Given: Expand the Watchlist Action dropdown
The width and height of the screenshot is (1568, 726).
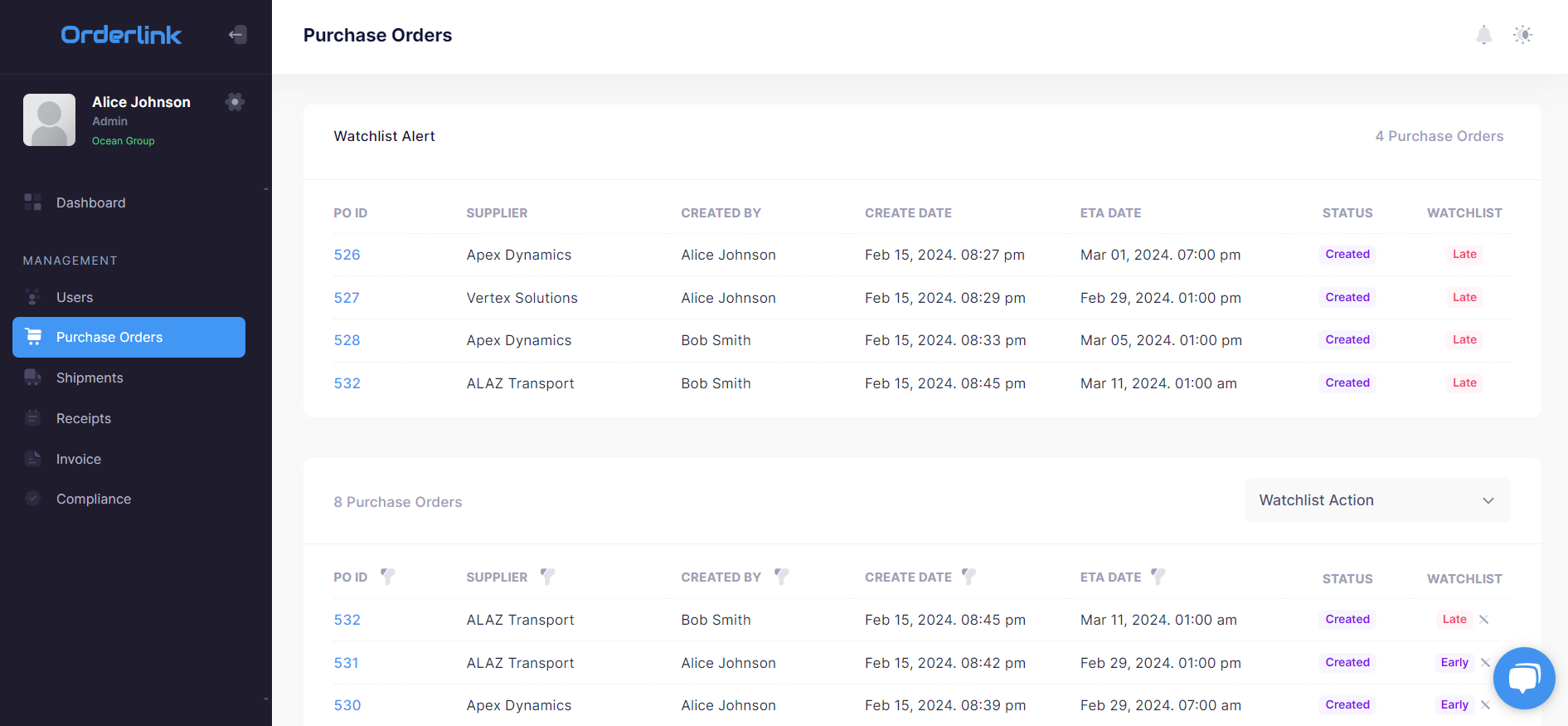Looking at the screenshot, I should 1376,500.
